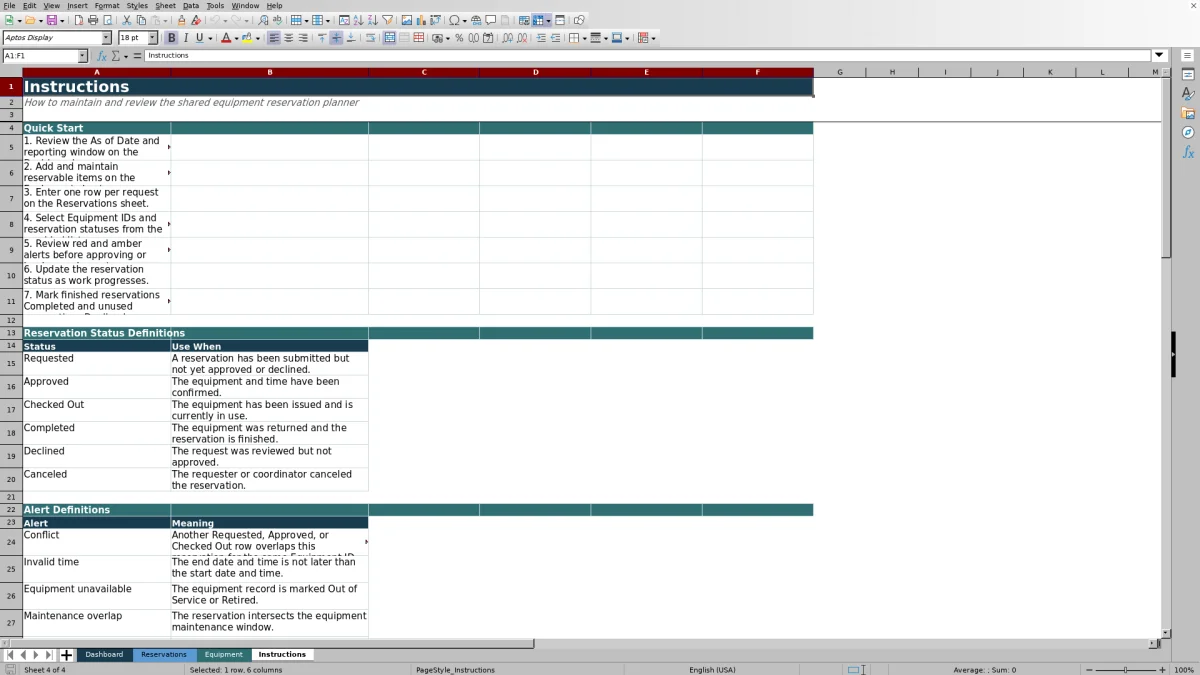Click the Print icon in toolbar
The image size is (1200, 675).
pyautogui.click(x=93, y=20)
